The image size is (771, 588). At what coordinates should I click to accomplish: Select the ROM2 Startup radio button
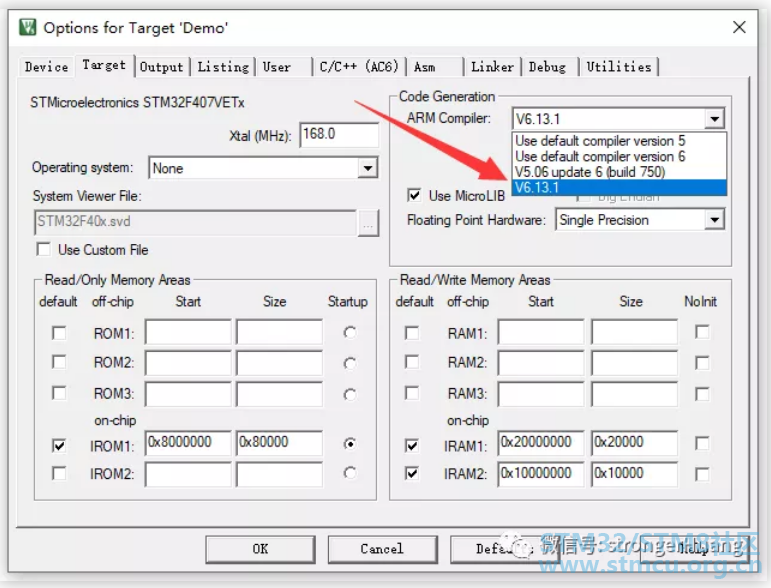[x=350, y=363]
